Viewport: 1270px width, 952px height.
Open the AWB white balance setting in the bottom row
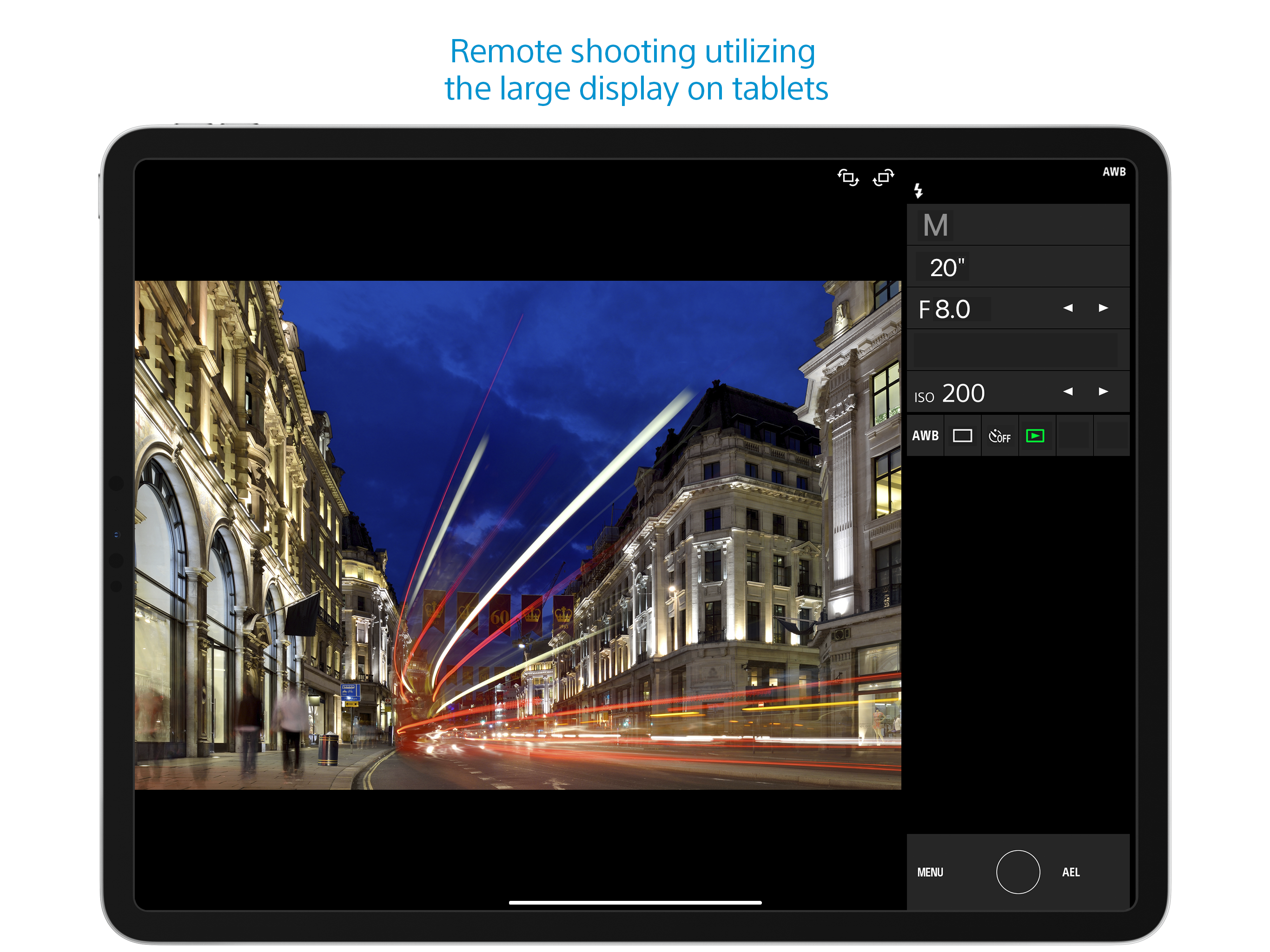click(925, 436)
